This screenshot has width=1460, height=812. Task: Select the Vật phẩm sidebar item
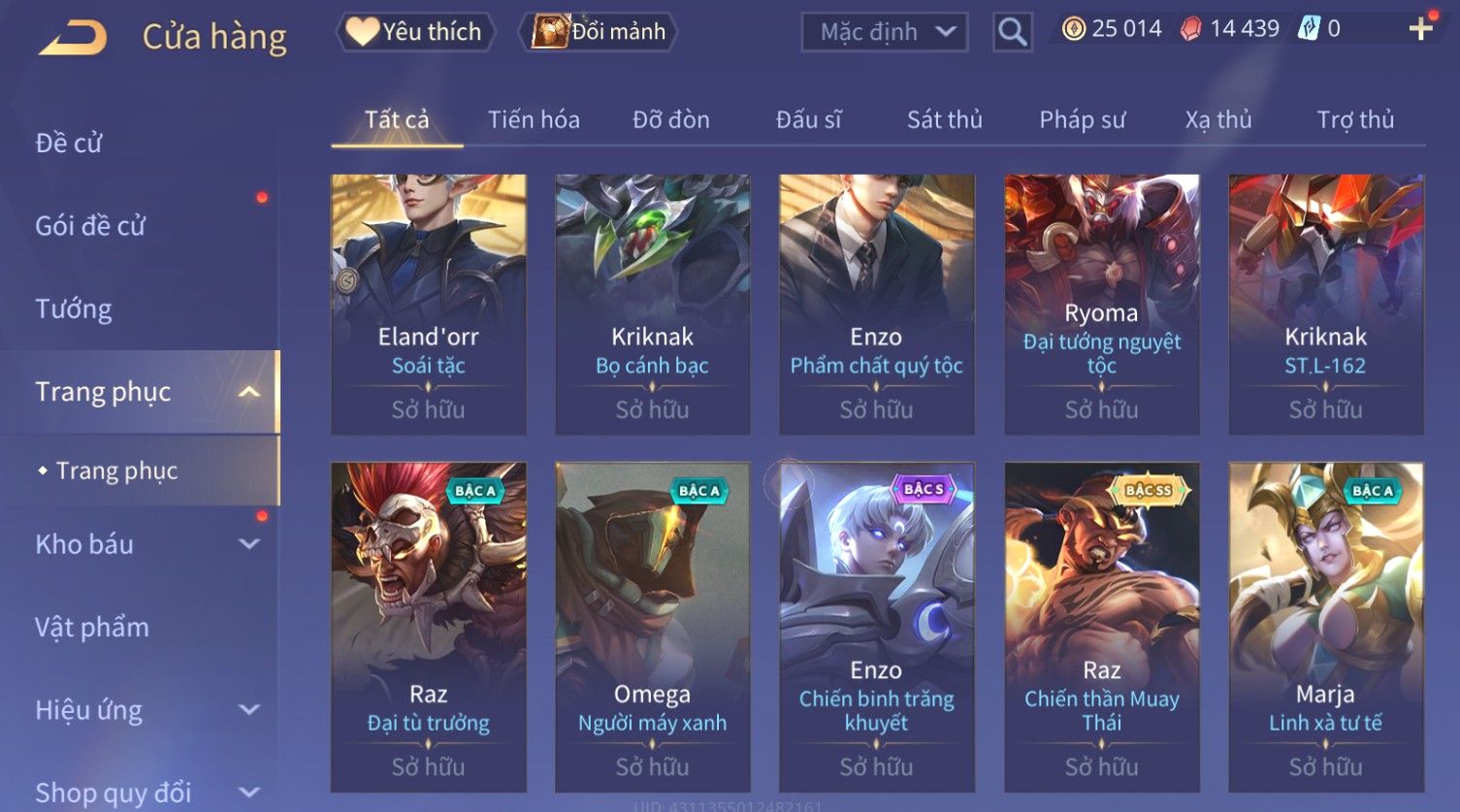click(92, 628)
